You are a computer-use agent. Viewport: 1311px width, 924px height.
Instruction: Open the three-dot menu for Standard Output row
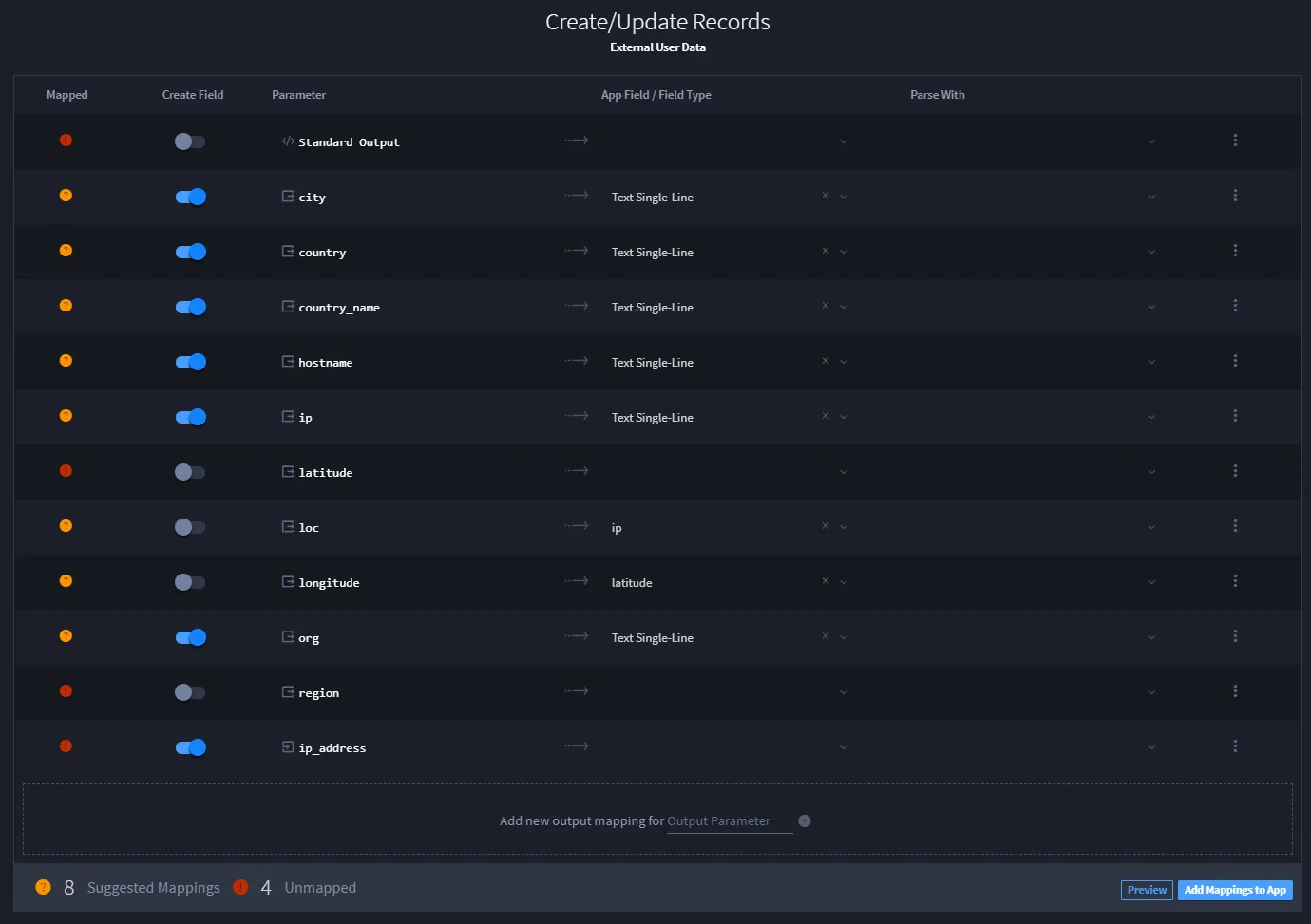tap(1235, 141)
